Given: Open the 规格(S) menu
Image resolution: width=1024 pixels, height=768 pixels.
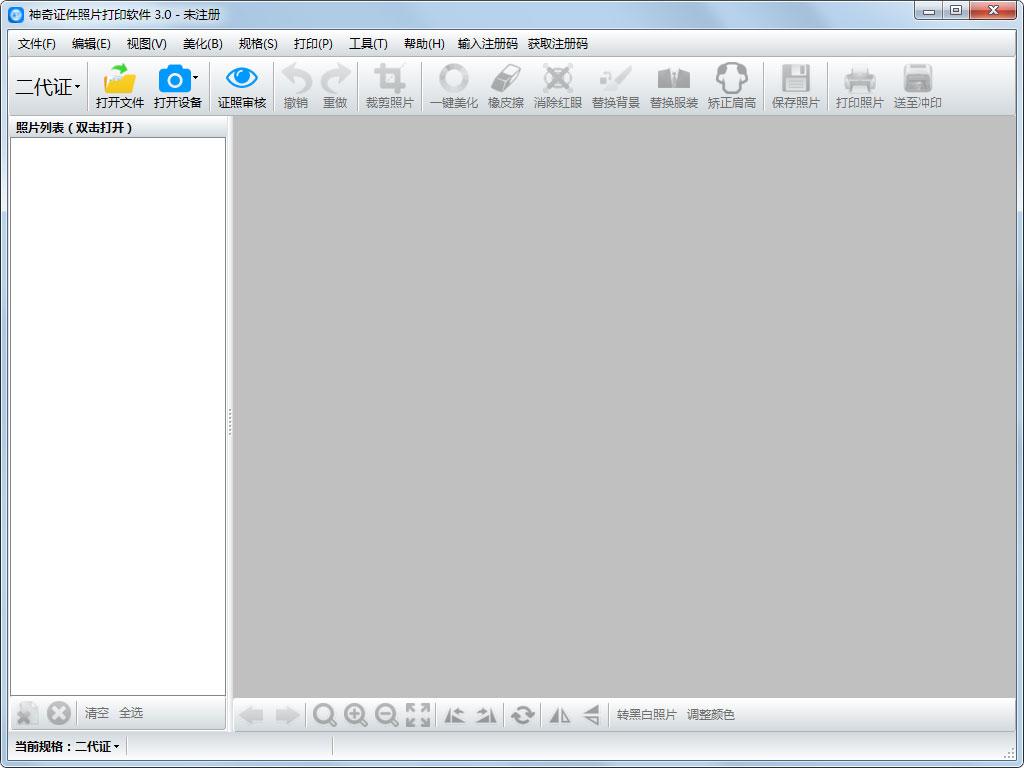Looking at the screenshot, I should point(258,44).
